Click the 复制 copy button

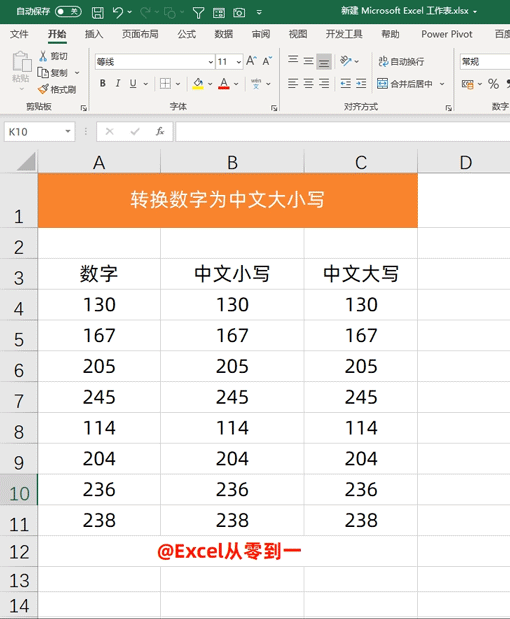point(53,73)
